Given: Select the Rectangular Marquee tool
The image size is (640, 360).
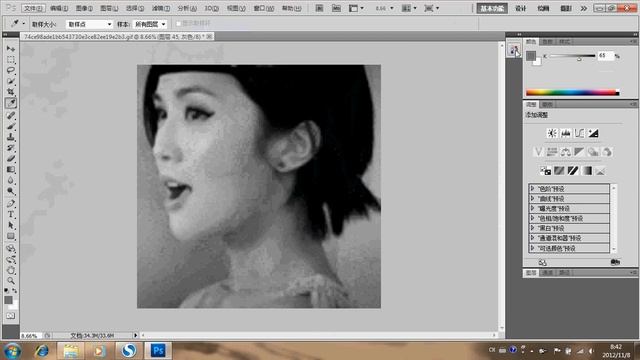Looking at the screenshot, I should tap(11, 60).
